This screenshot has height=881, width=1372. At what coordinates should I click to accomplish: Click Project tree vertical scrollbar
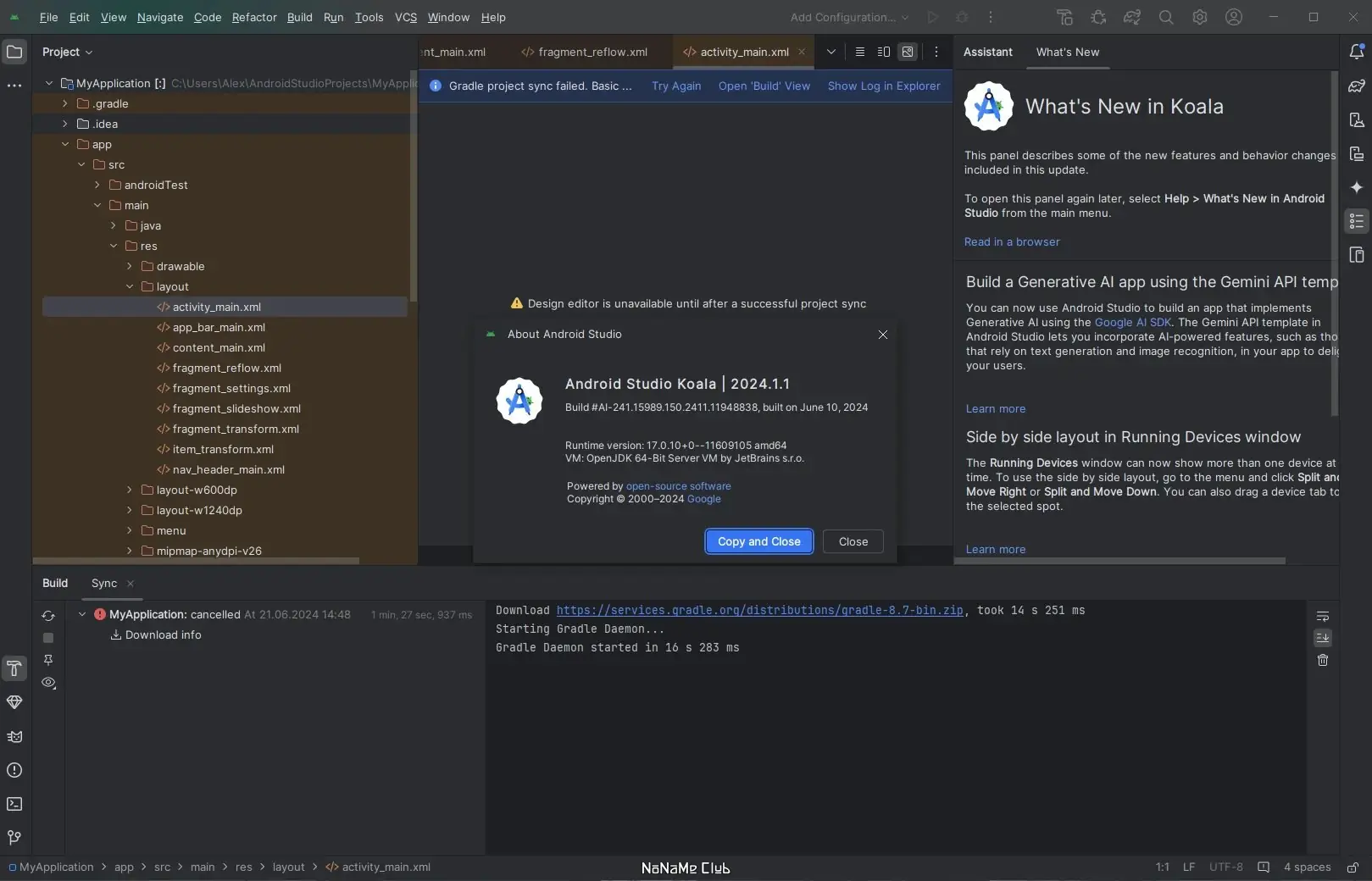coord(414,186)
